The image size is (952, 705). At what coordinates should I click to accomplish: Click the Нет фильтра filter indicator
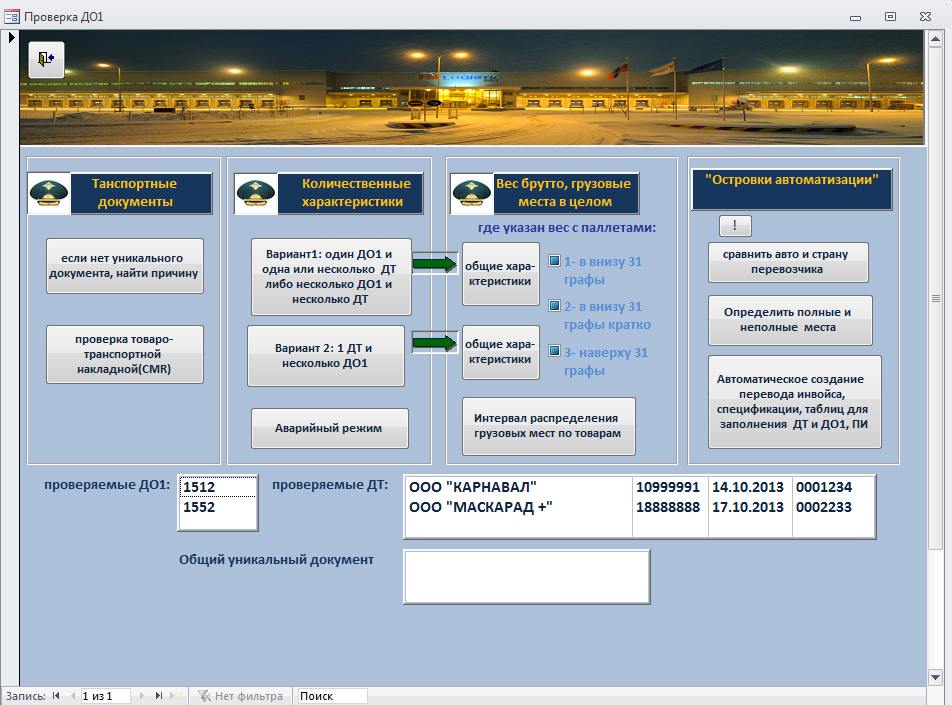coord(241,696)
